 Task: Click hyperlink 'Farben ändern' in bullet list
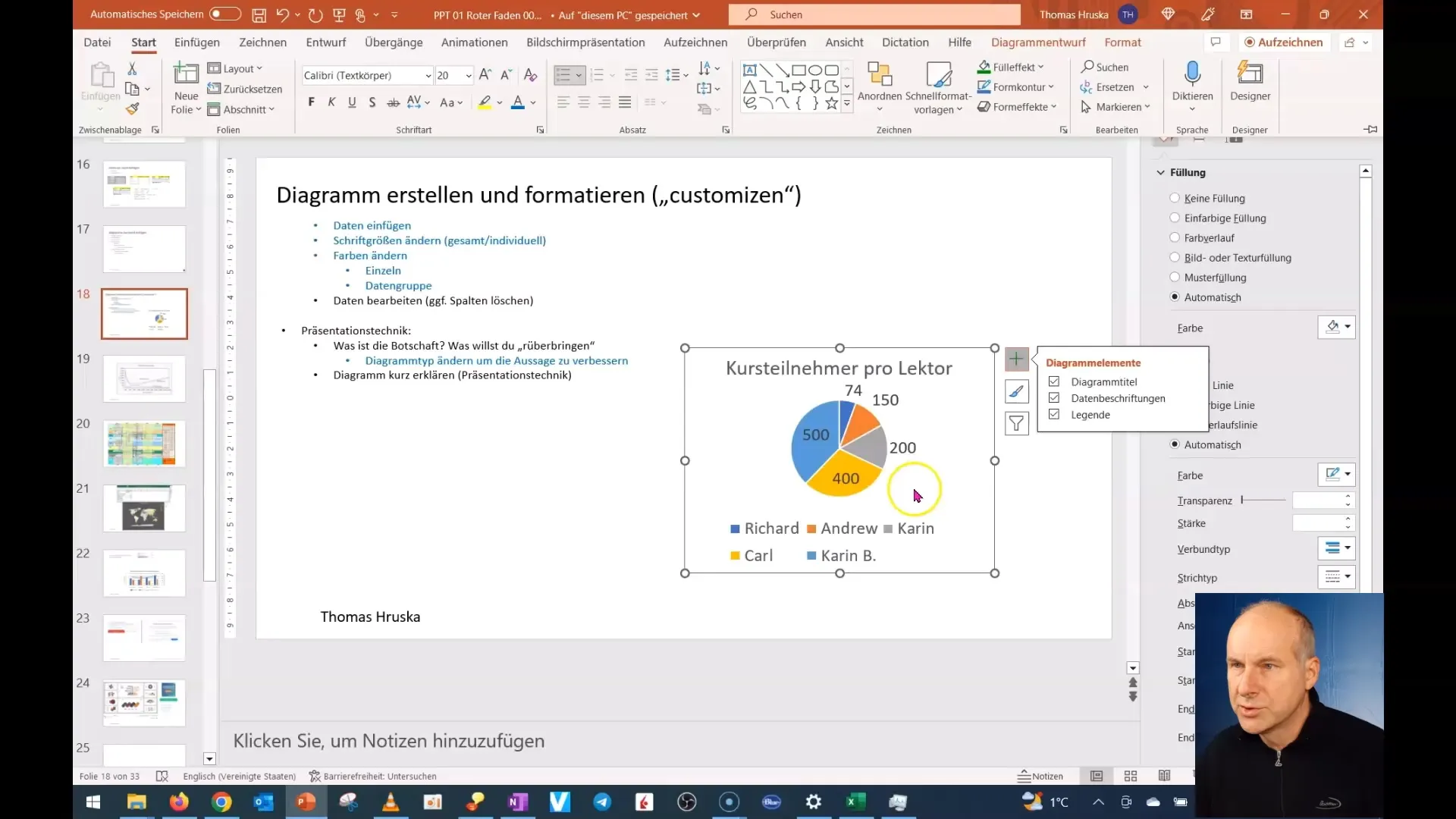click(369, 255)
